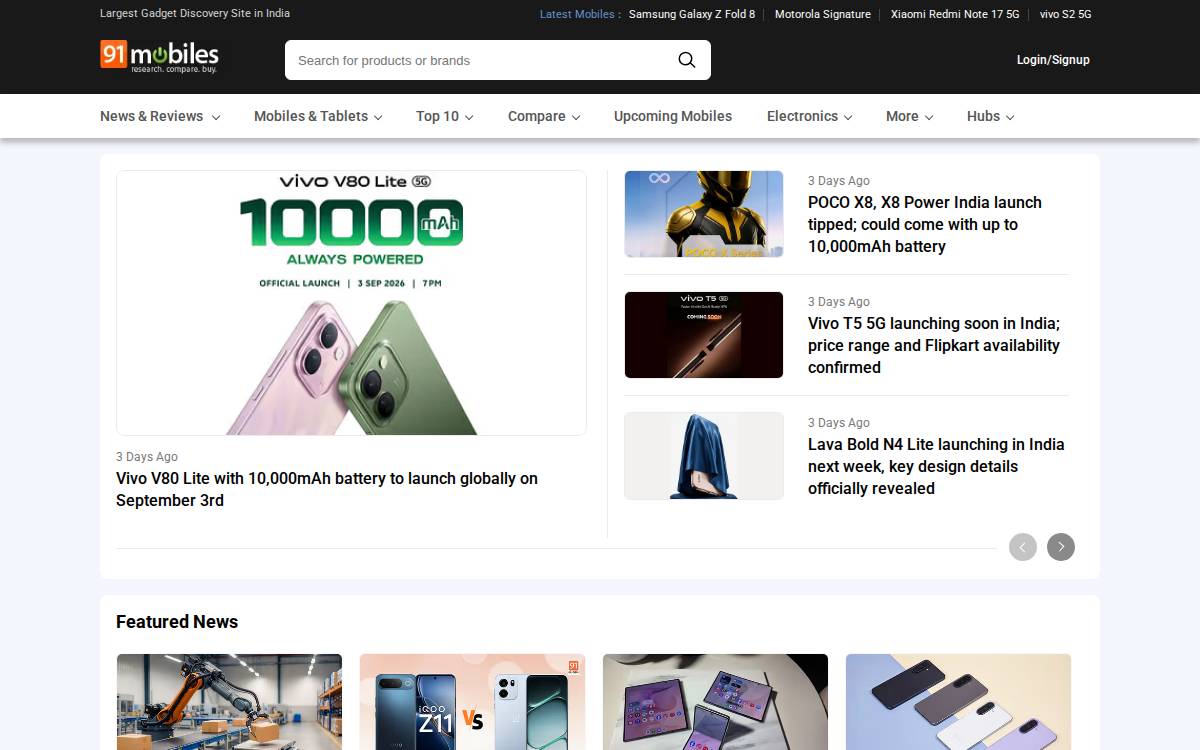Screen dimensions: 1200x750
Task: Open iQOO Z11 Vs comparison thumbnail
Action: pyautogui.click(x=472, y=702)
